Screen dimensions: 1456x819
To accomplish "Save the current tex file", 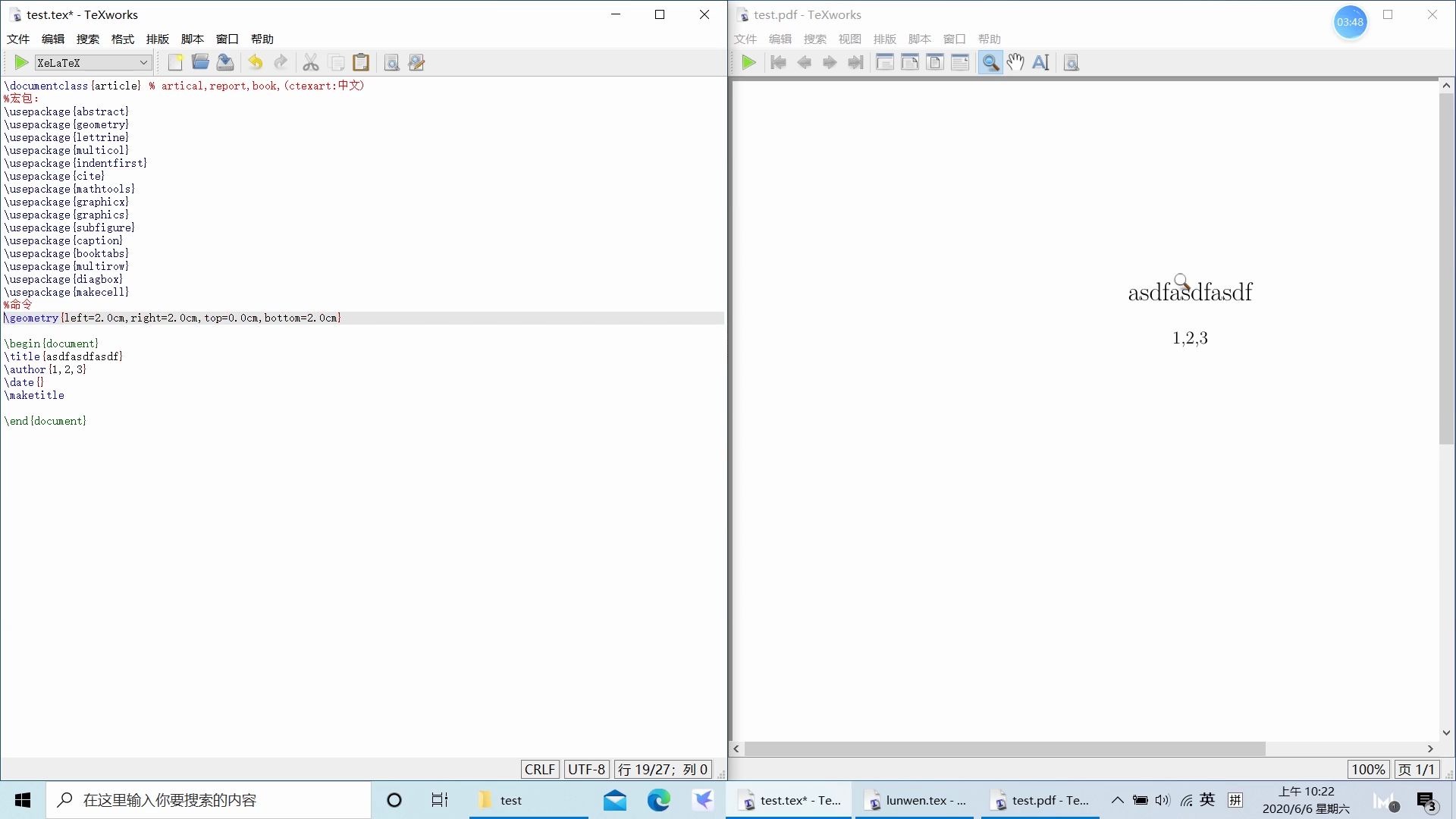I will point(225,63).
